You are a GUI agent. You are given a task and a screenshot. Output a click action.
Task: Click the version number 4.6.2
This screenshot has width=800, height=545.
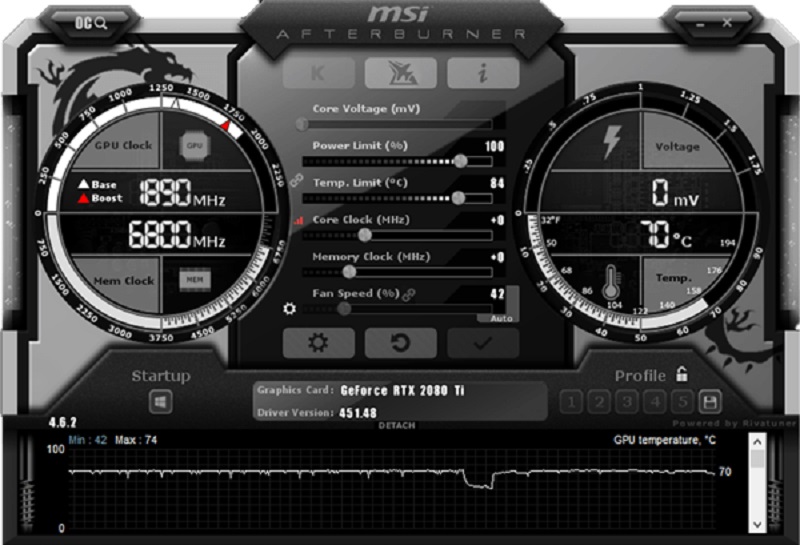coord(63,423)
